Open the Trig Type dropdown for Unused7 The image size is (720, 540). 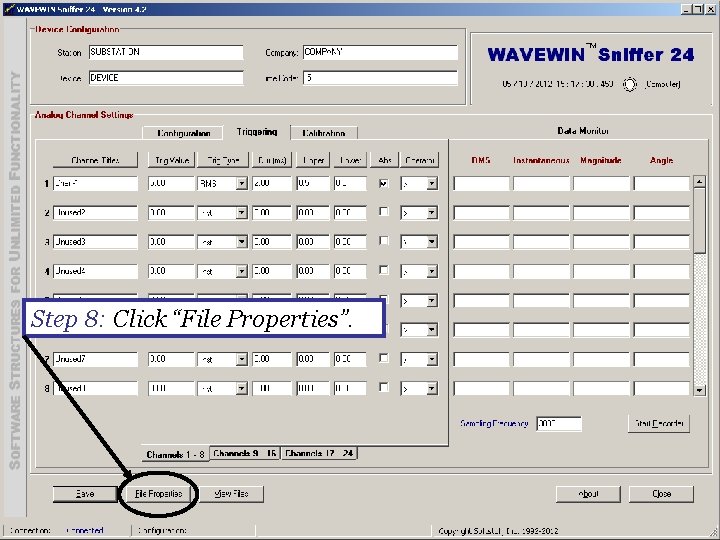[242, 359]
